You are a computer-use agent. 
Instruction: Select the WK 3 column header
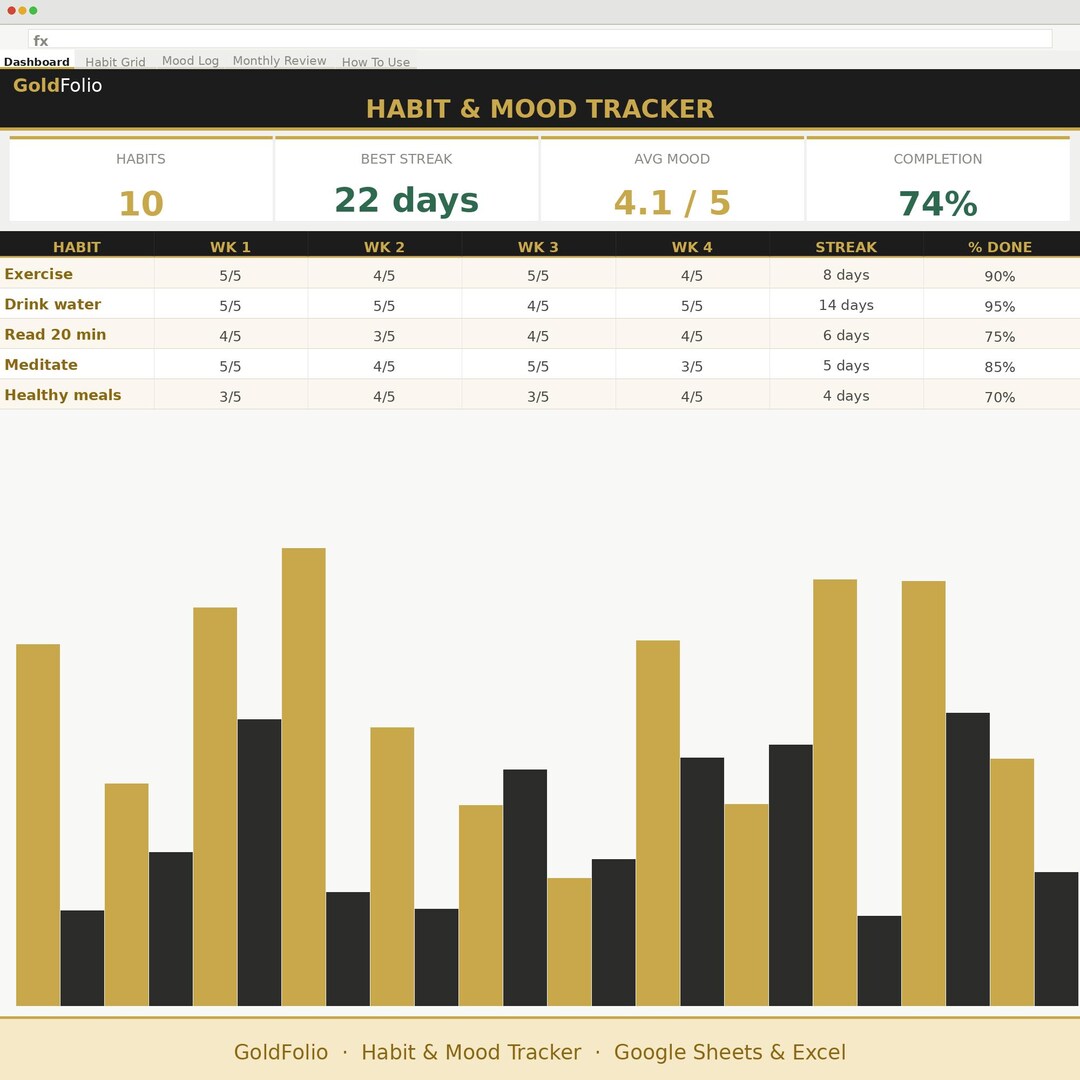point(538,247)
